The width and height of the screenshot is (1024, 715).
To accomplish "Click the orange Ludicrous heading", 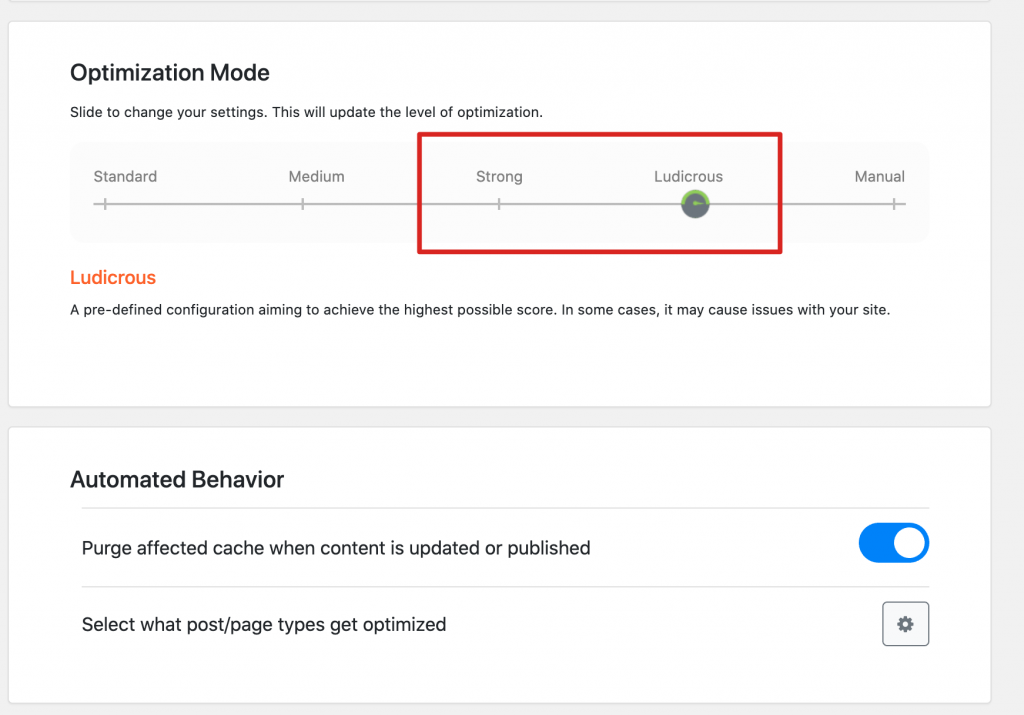I will [113, 277].
